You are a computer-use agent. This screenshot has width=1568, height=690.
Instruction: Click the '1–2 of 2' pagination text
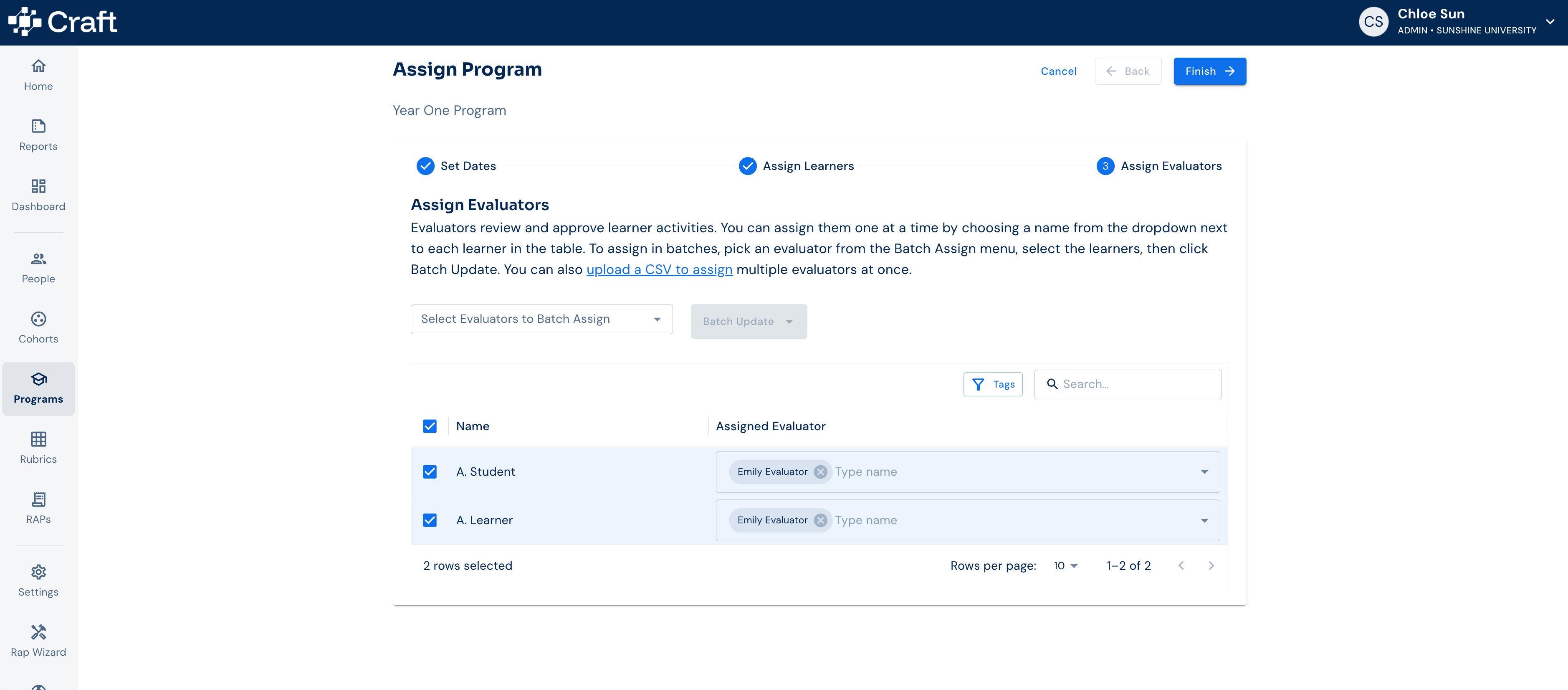click(x=1128, y=566)
